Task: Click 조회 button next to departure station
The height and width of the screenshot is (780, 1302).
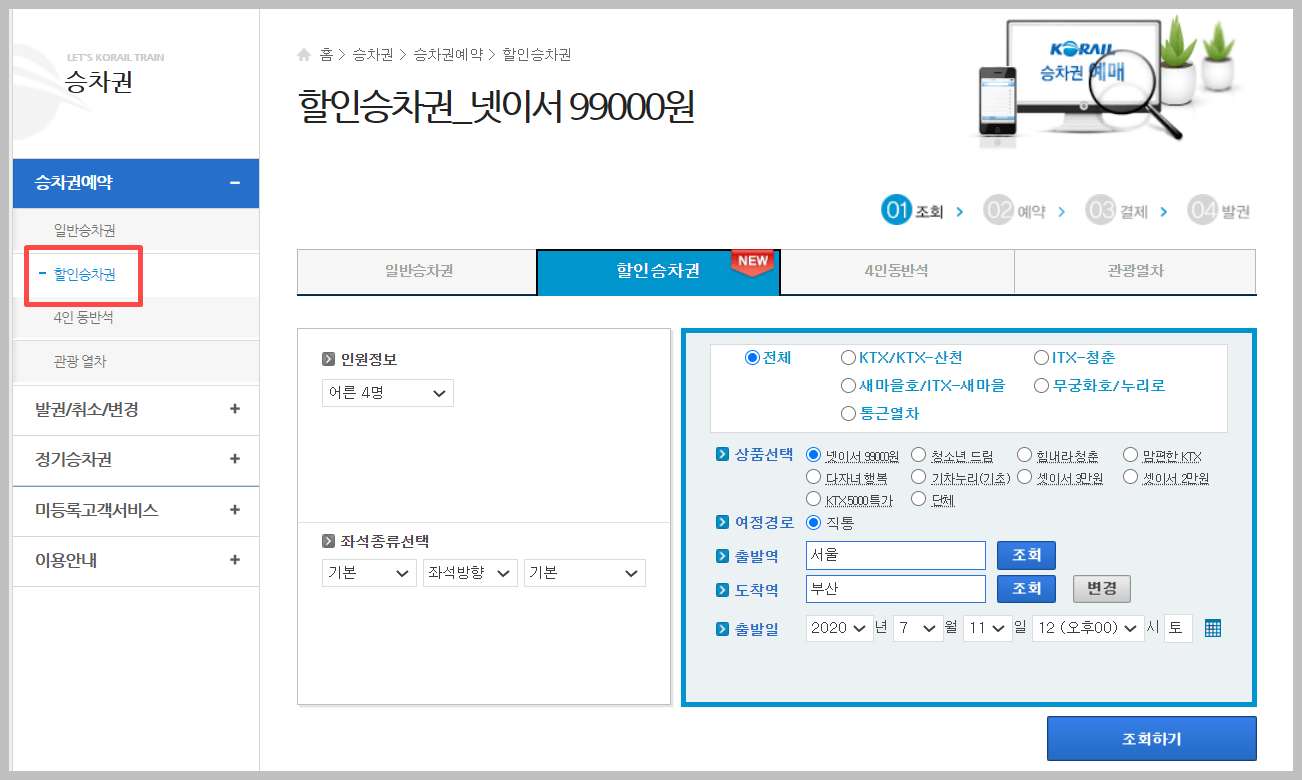Action: [1026, 555]
